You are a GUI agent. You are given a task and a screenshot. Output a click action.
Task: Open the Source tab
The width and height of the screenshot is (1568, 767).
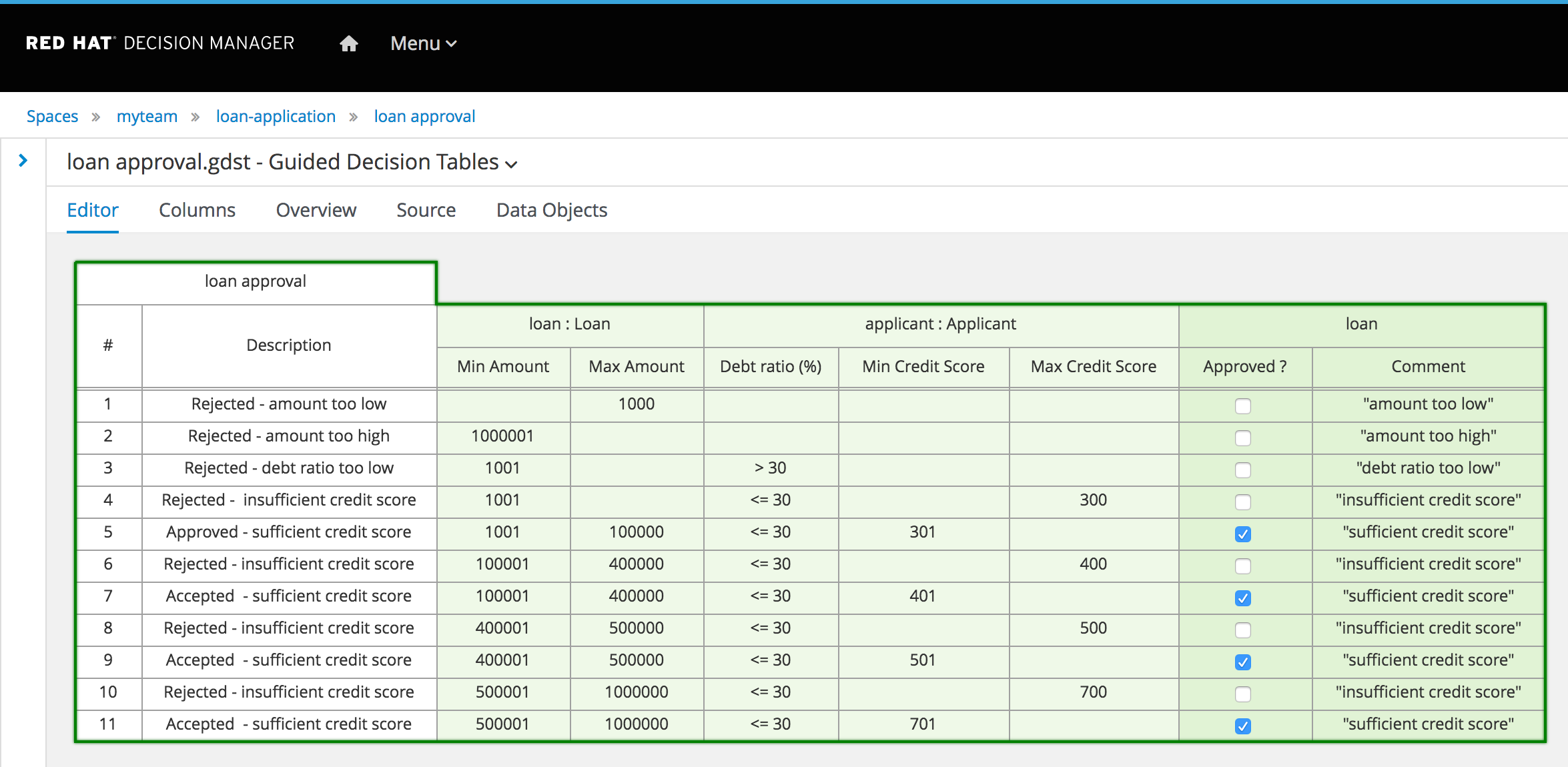[x=426, y=210]
